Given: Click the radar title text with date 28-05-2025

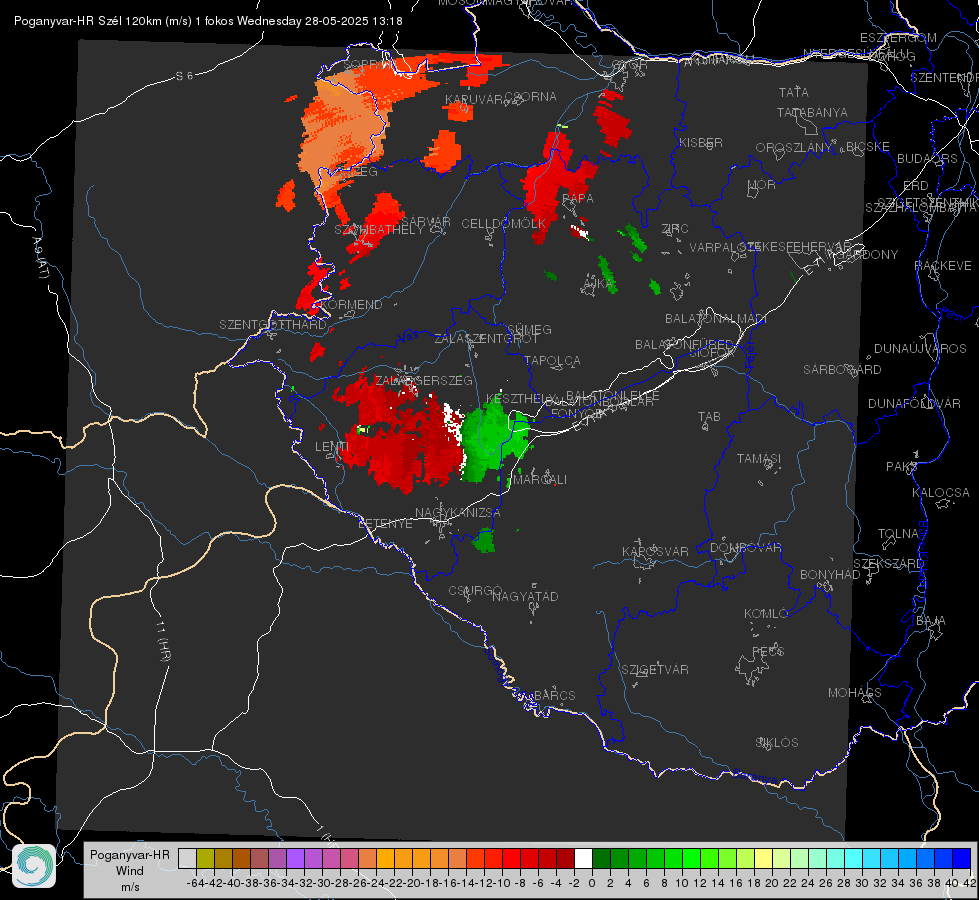Looking at the screenshot, I should [x=209, y=21].
